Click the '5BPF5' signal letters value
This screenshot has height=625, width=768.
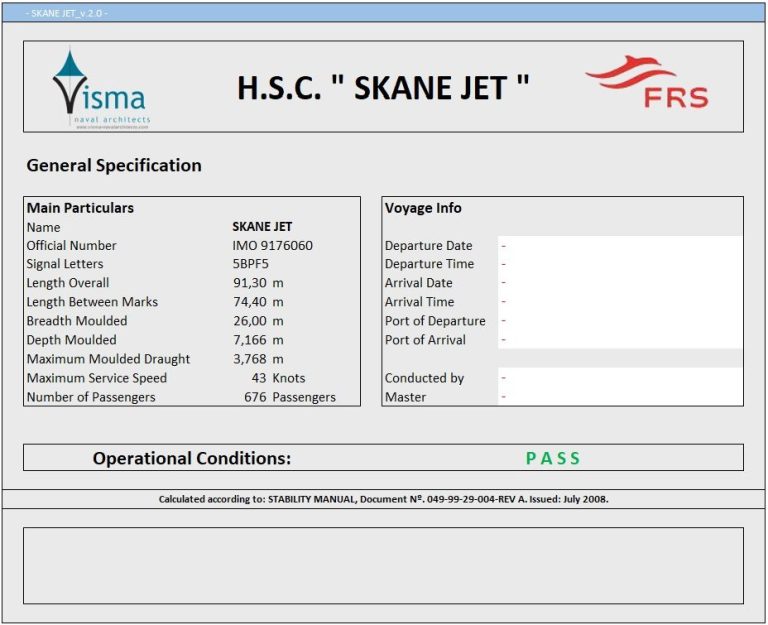[251, 264]
